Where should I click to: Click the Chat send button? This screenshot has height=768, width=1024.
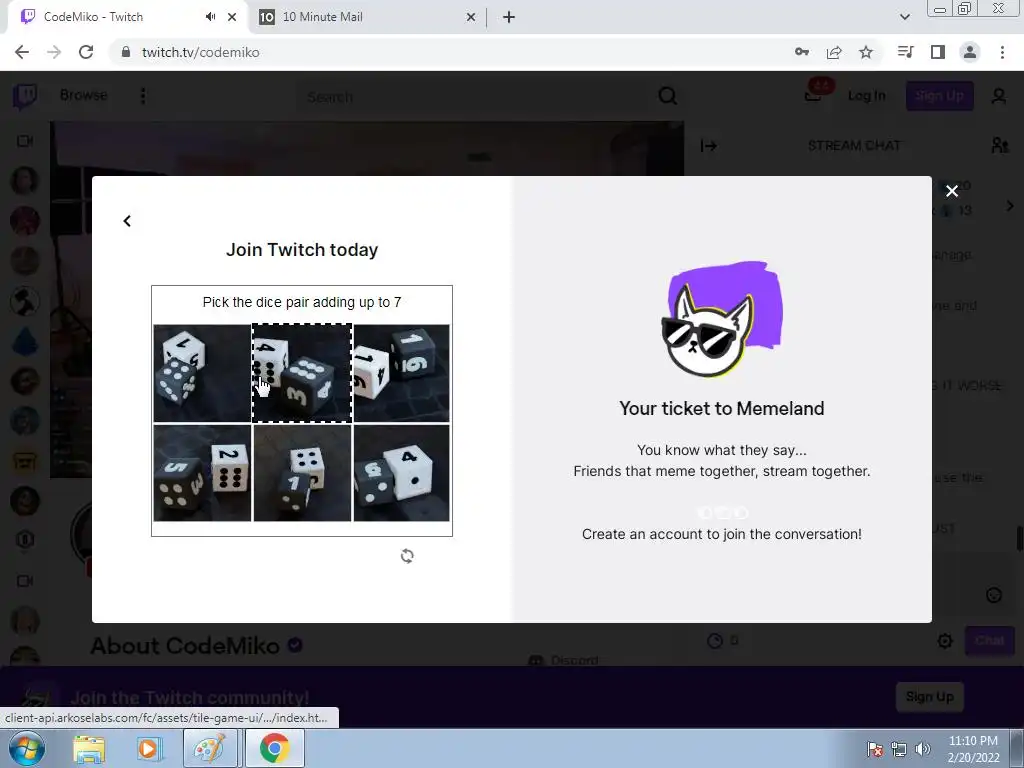coord(989,641)
